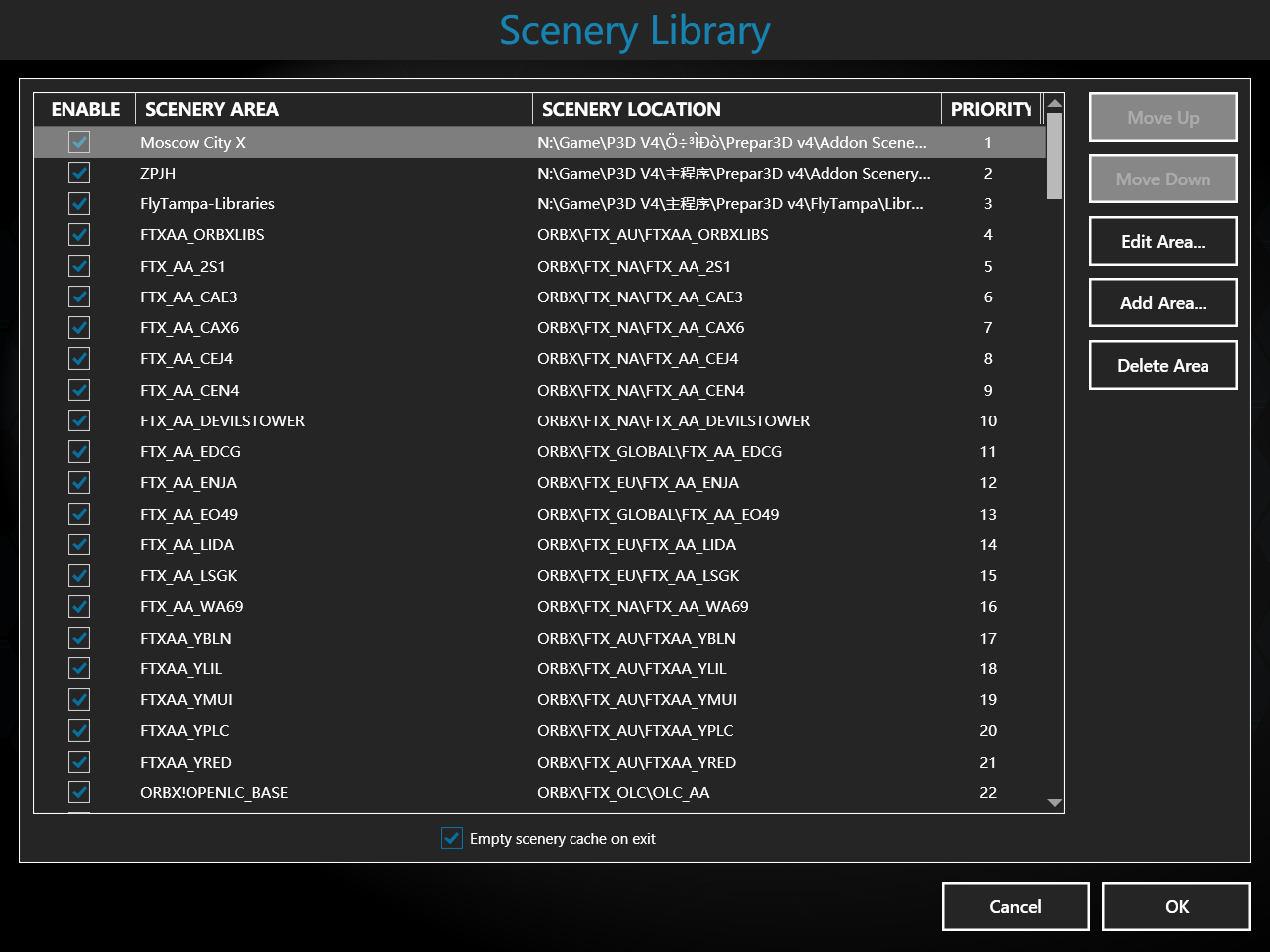Click Cancel to discard changes
This screenshot has width=1270, height=952.
click(1015, 906)
